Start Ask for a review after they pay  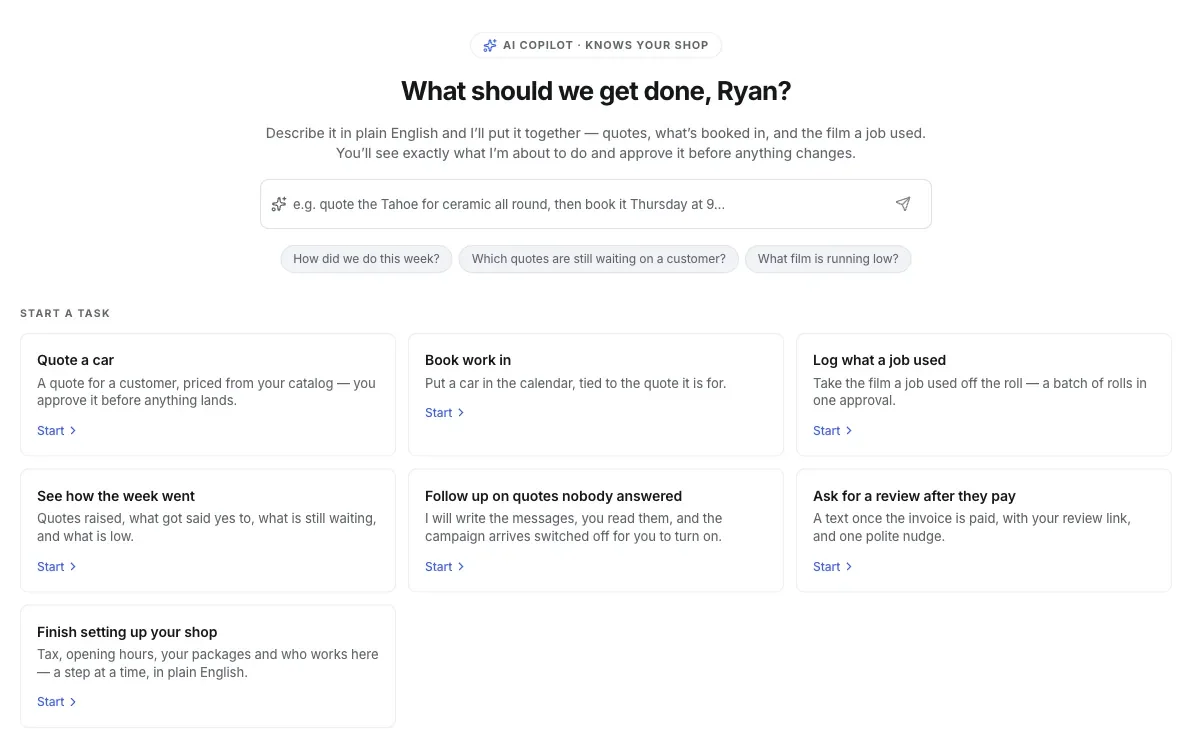pos(833,567)
